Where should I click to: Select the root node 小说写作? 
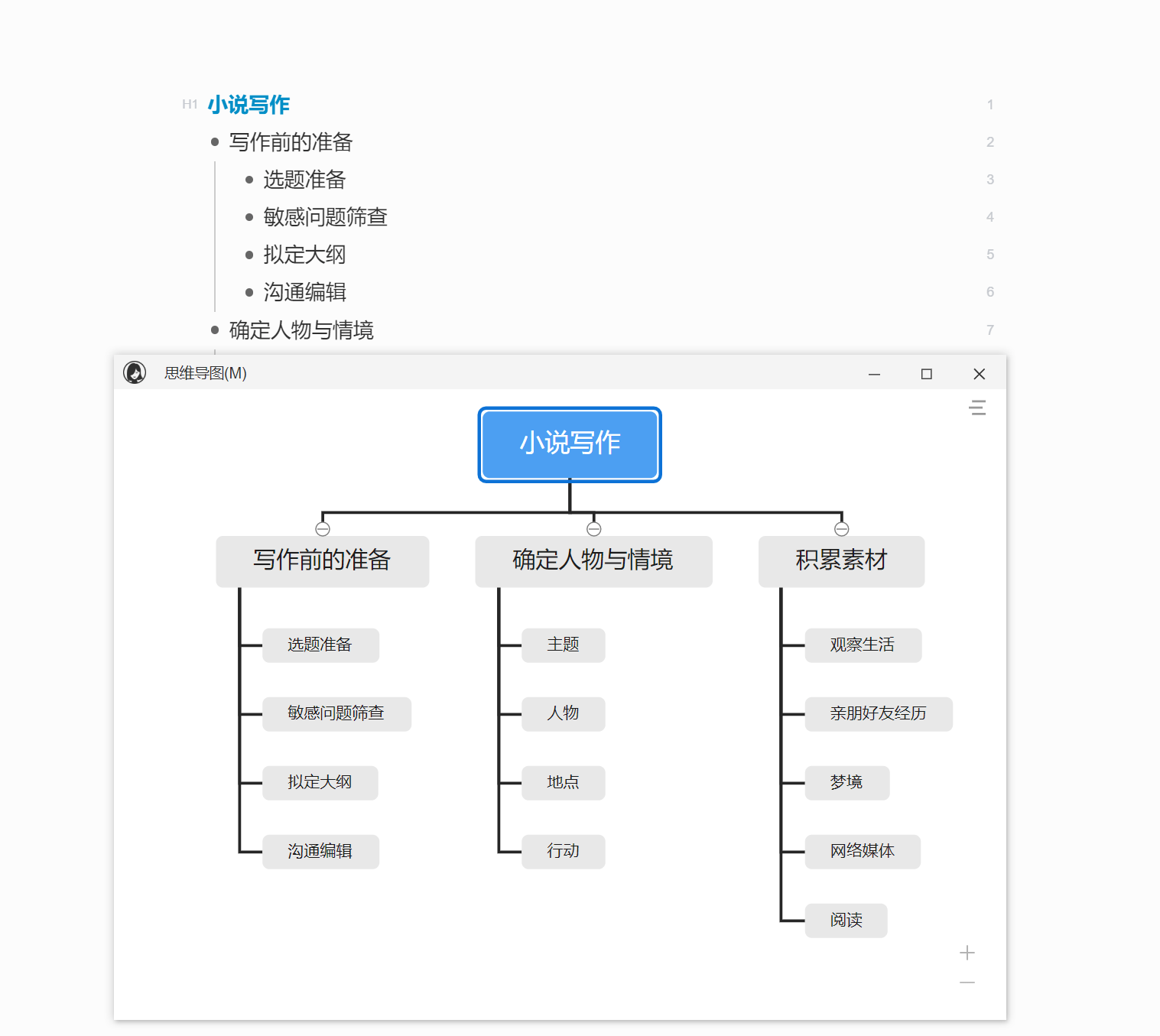tap(570, 444)
